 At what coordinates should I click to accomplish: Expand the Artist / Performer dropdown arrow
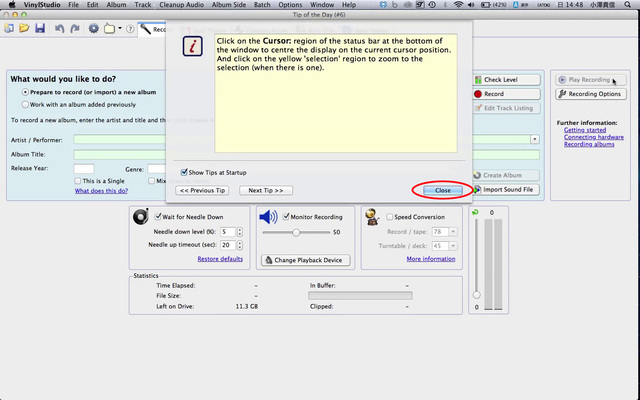[x=535, y=140]
